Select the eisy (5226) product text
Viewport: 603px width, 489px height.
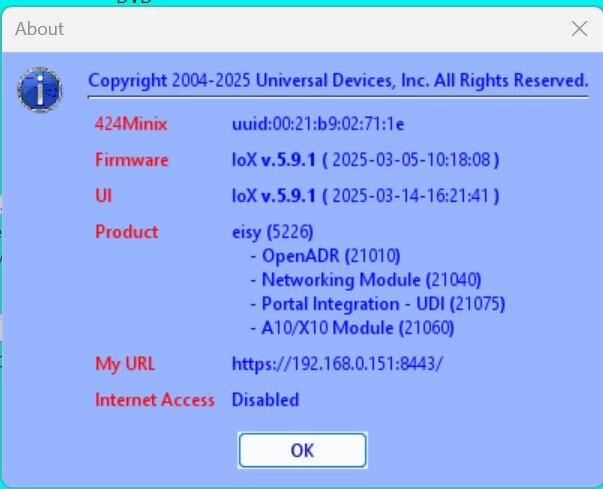point(273,232)
